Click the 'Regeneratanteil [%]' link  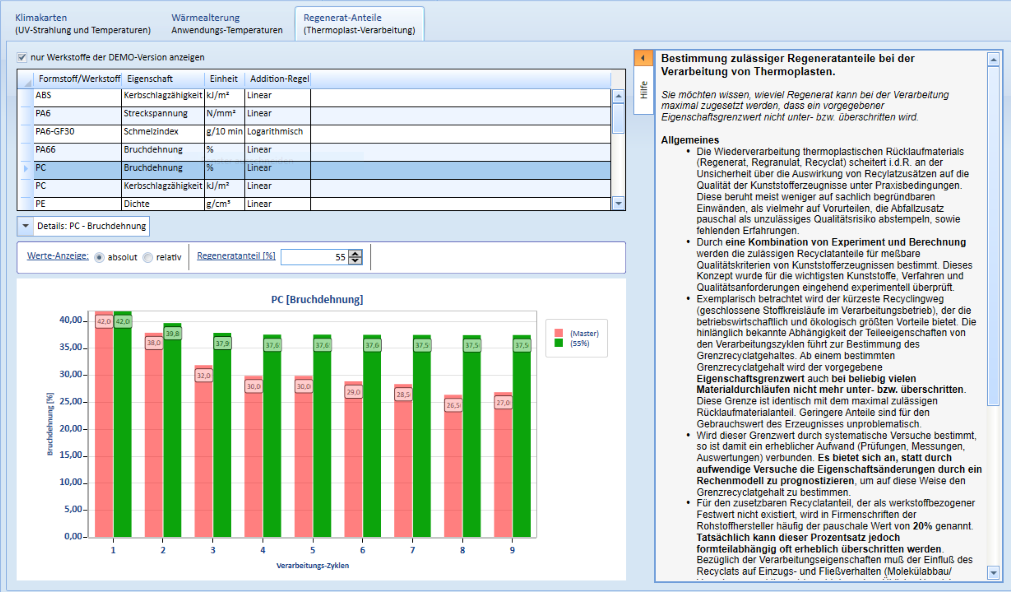click(x=236, y=256)
